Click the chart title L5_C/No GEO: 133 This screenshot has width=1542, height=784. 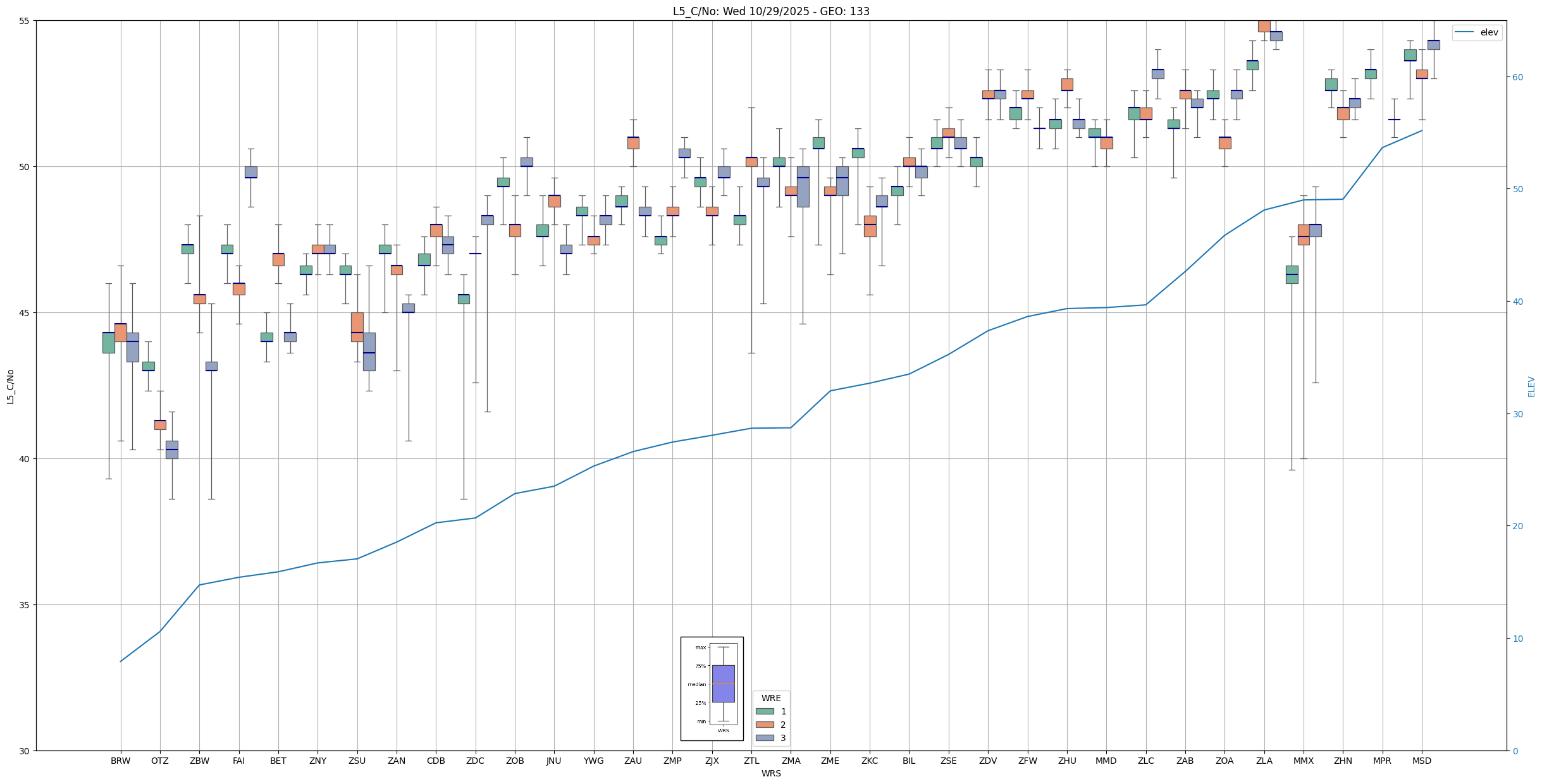pyautogui.click(x=770, y=11)
